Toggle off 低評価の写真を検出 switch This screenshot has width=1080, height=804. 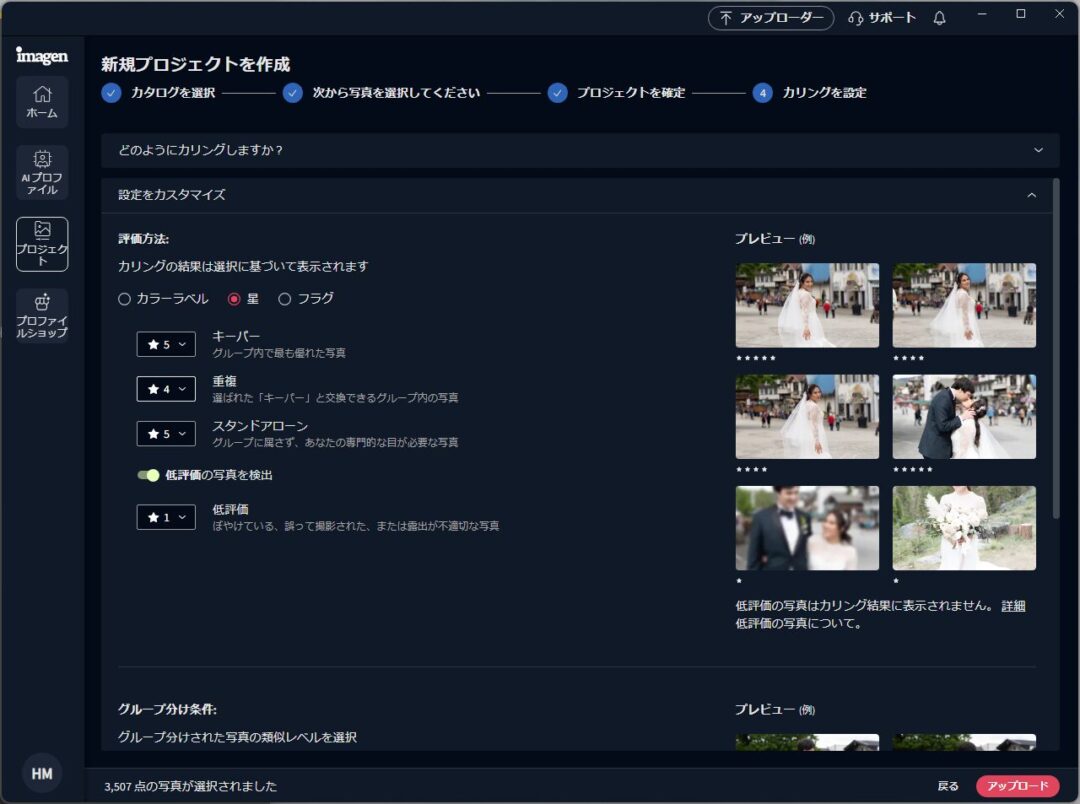coord(148,475)
